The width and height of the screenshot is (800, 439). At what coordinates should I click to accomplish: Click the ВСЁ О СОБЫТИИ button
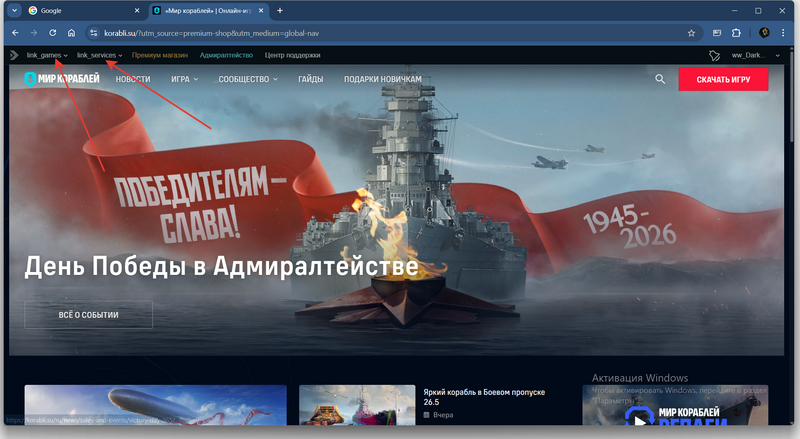pyautogui.click(x=88, y=314)
